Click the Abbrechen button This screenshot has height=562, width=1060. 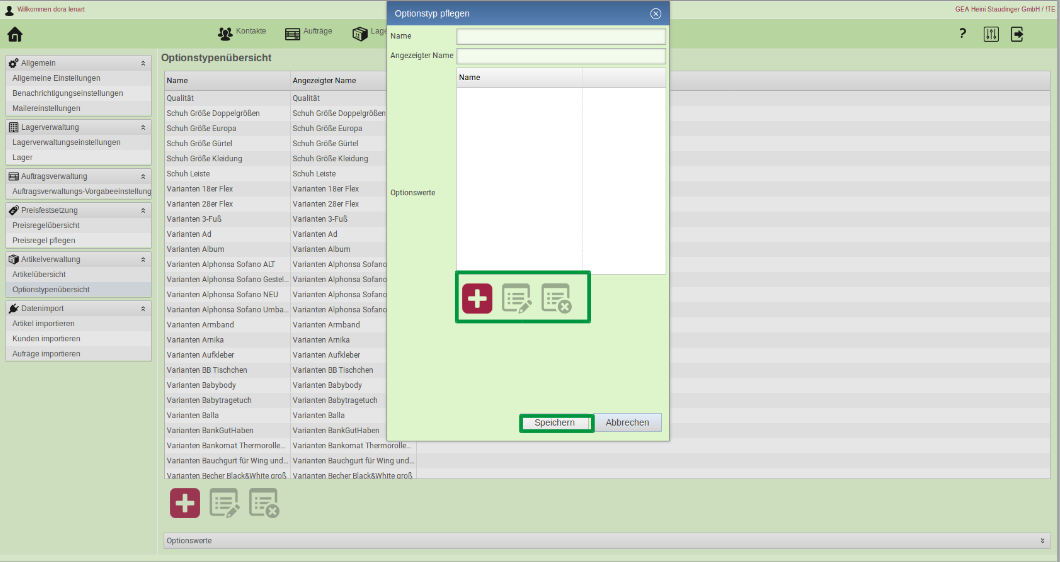pyautogui.click(x=627, y=423)
